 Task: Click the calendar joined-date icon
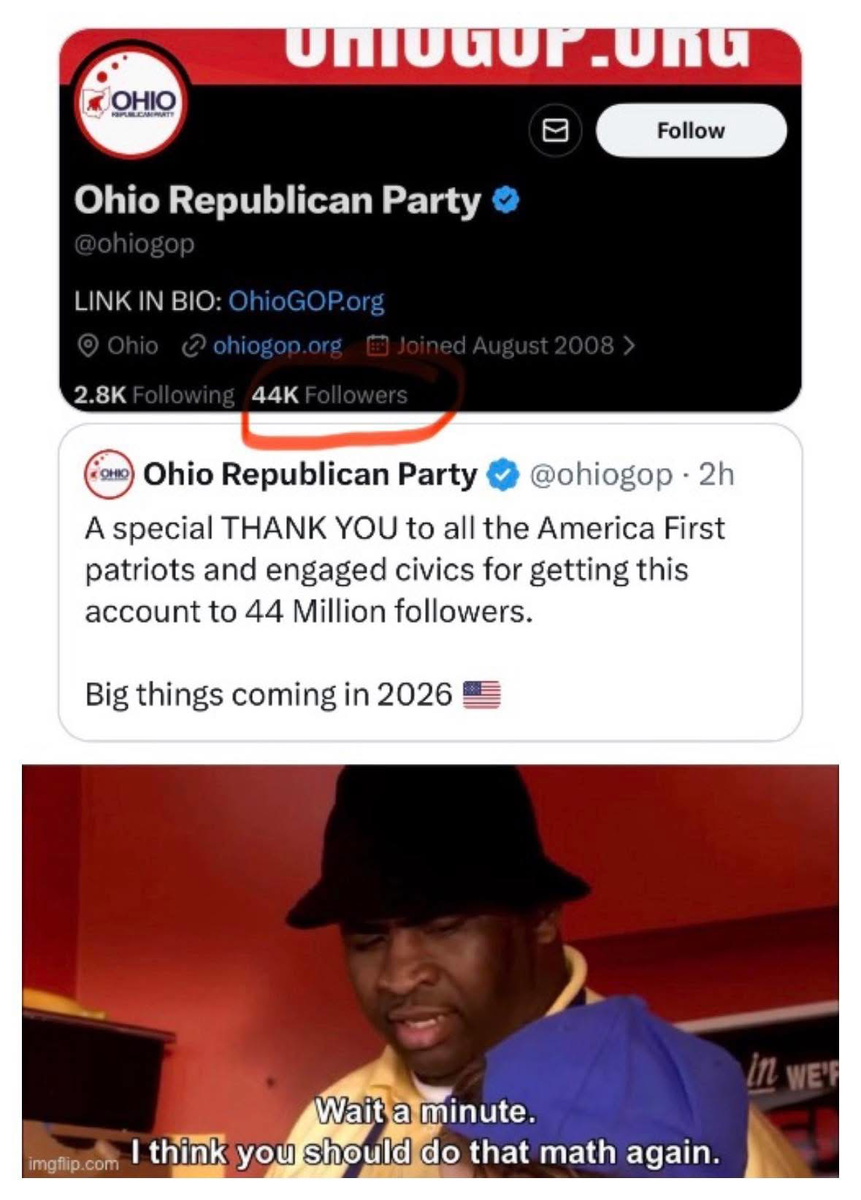click(x=376, y=346)
